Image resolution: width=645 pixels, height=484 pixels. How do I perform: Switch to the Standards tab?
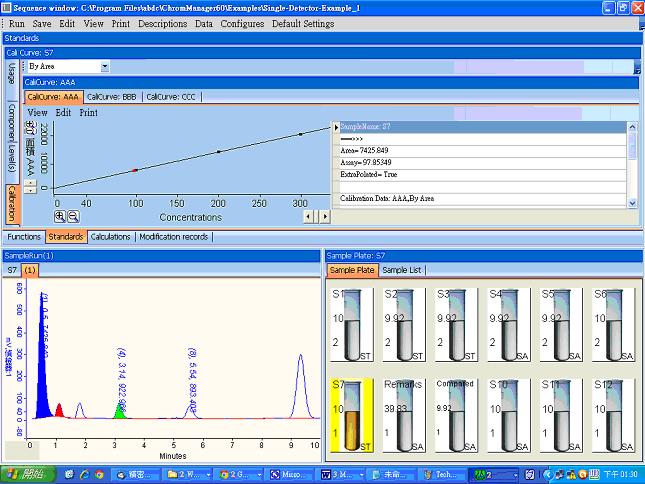[x=66, y=237]
